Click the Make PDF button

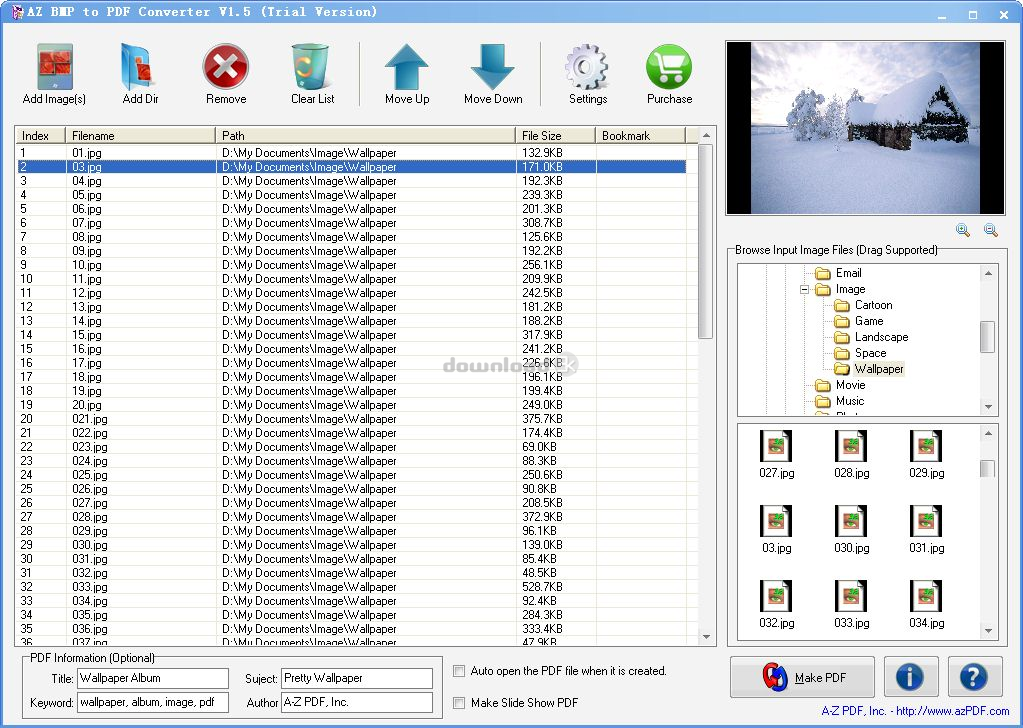point(802,677)
